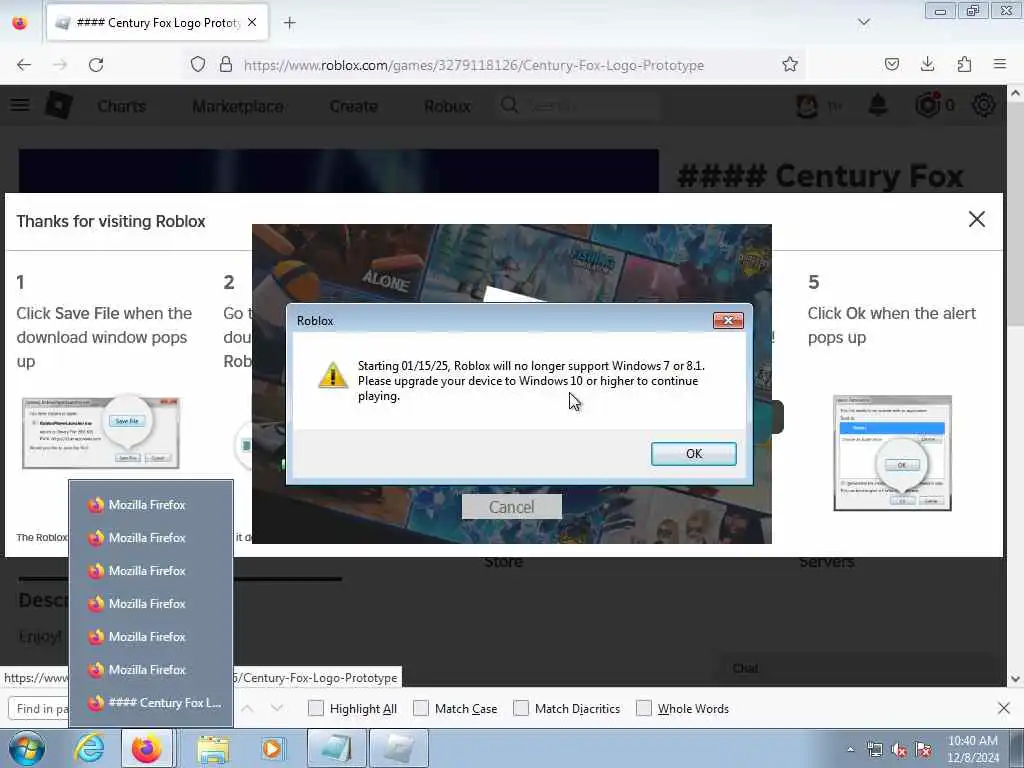
Task: Enable the Whole Words checkbox
Action: (644, 708)
